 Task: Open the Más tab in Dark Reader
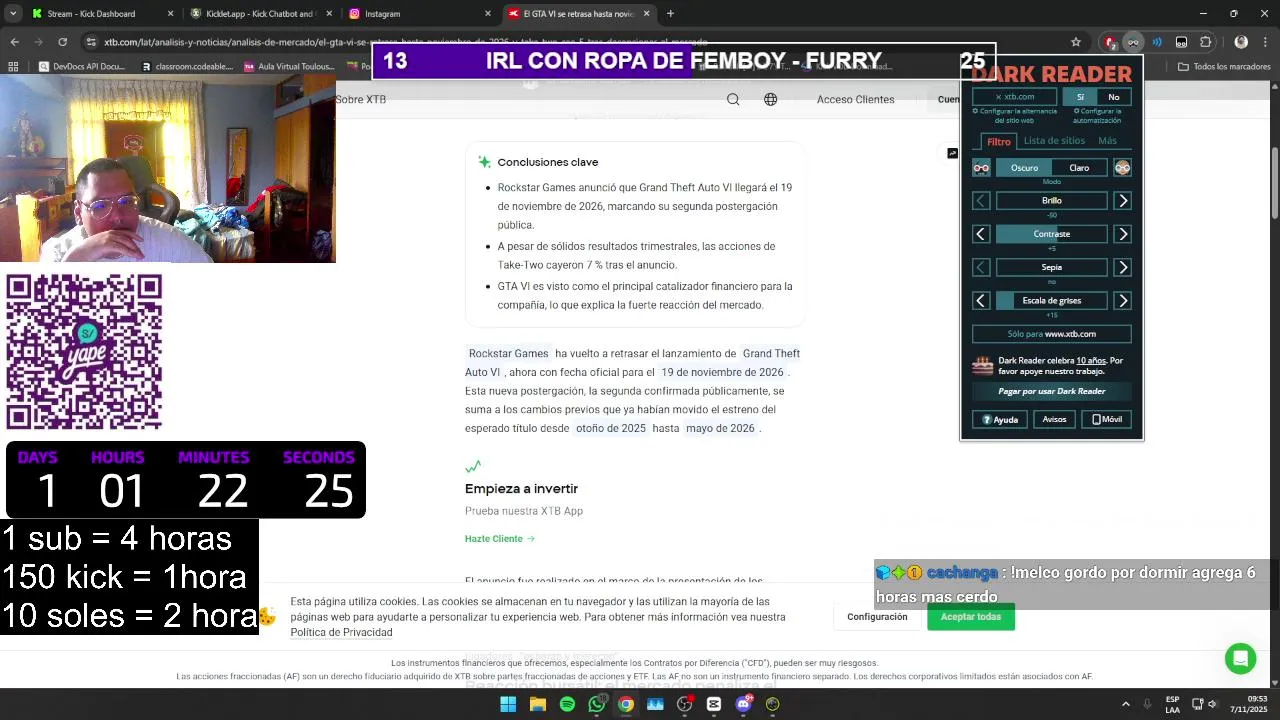click(1107, 141)
